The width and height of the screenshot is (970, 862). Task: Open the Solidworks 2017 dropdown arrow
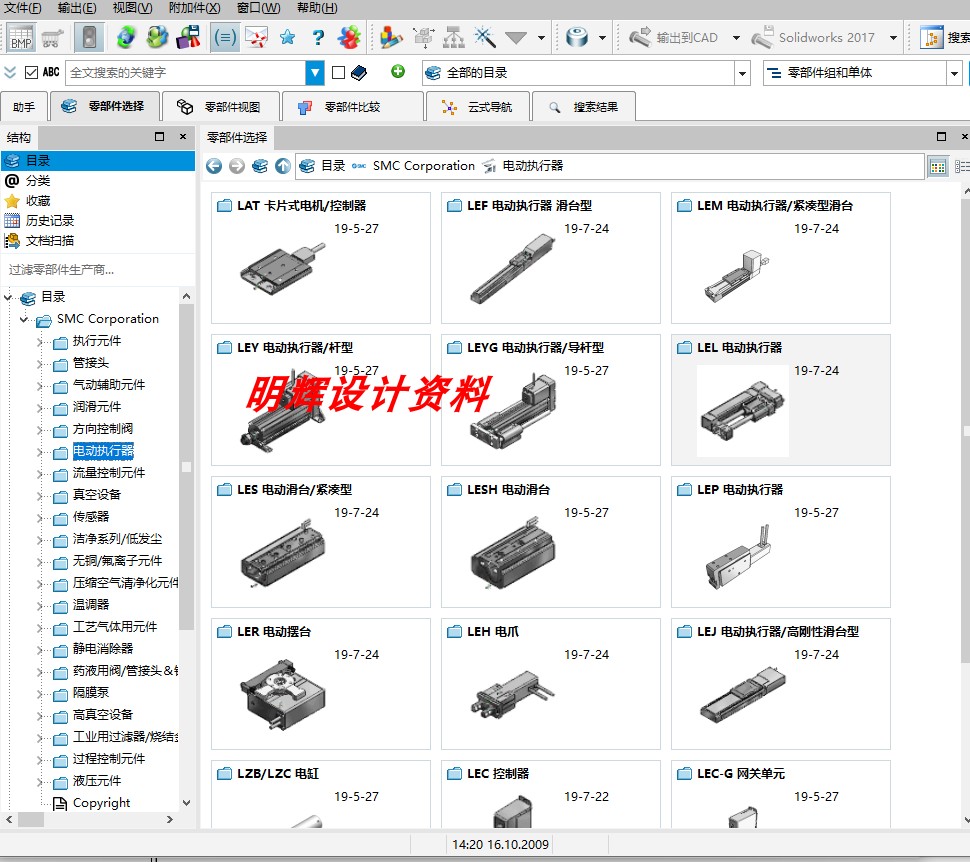[893, 38]
